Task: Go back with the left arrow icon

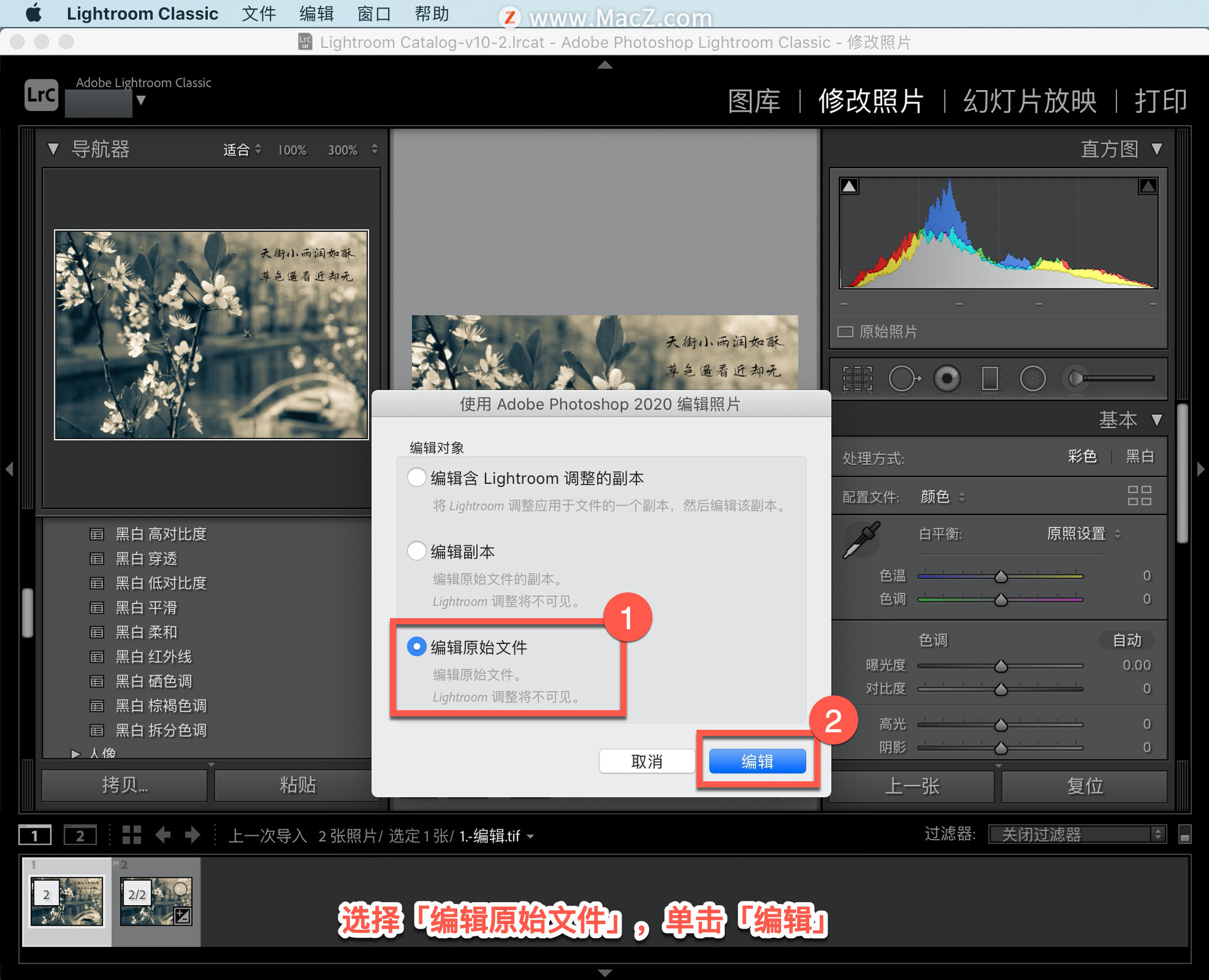Action: [x=163, y=835]
